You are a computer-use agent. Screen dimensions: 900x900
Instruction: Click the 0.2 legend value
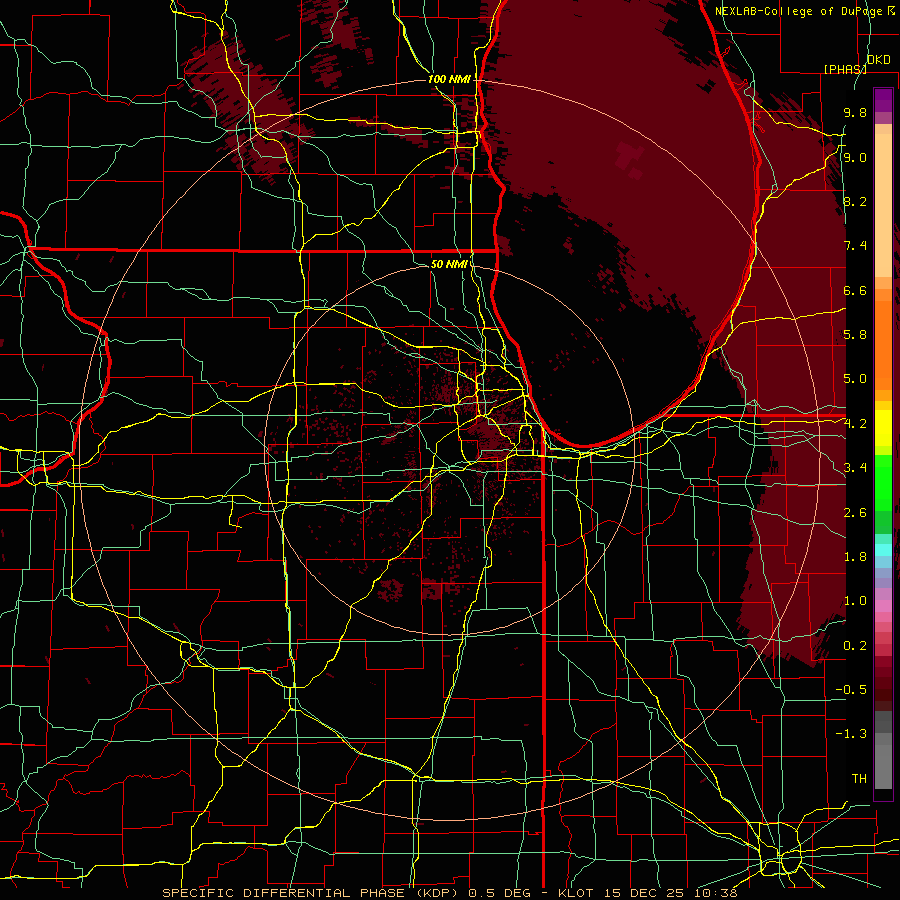[x=855, y=646]
